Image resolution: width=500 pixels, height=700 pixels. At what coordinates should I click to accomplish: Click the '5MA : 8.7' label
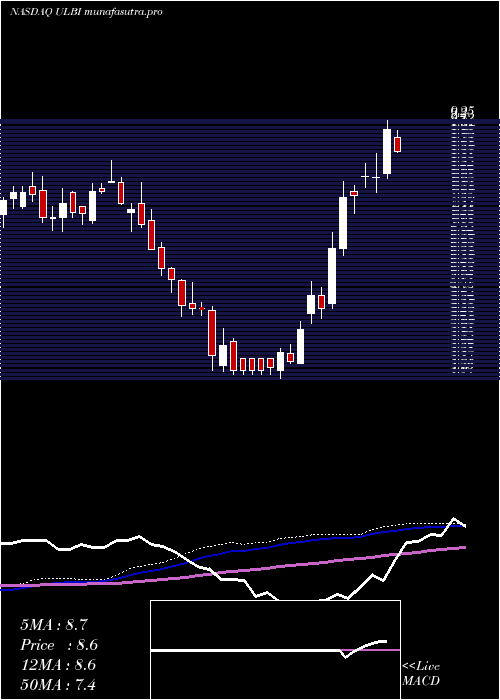tap(54, 625)
